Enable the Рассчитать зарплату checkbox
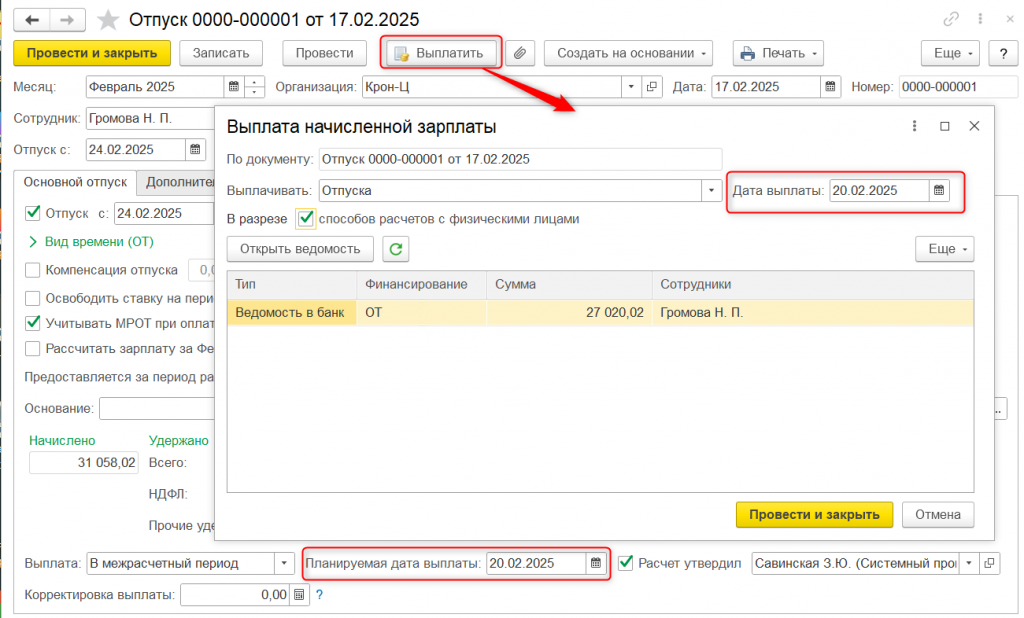The height and width of the screenshot is (618, 1024). point(33,348)
